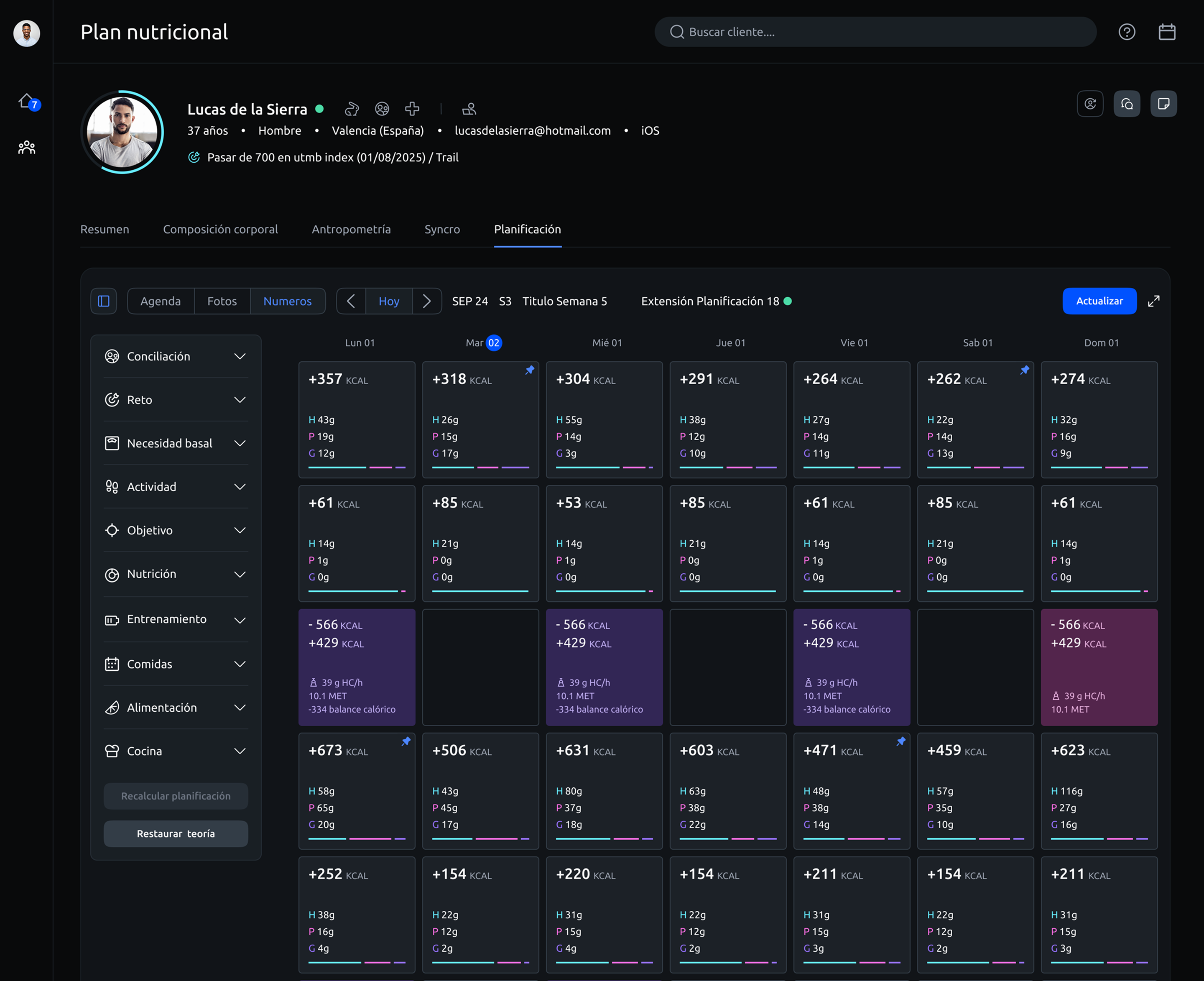The height and width of the screenshot is (981, 1204).
Task: Switch to the Syncro tab
Action: [442, 229]
